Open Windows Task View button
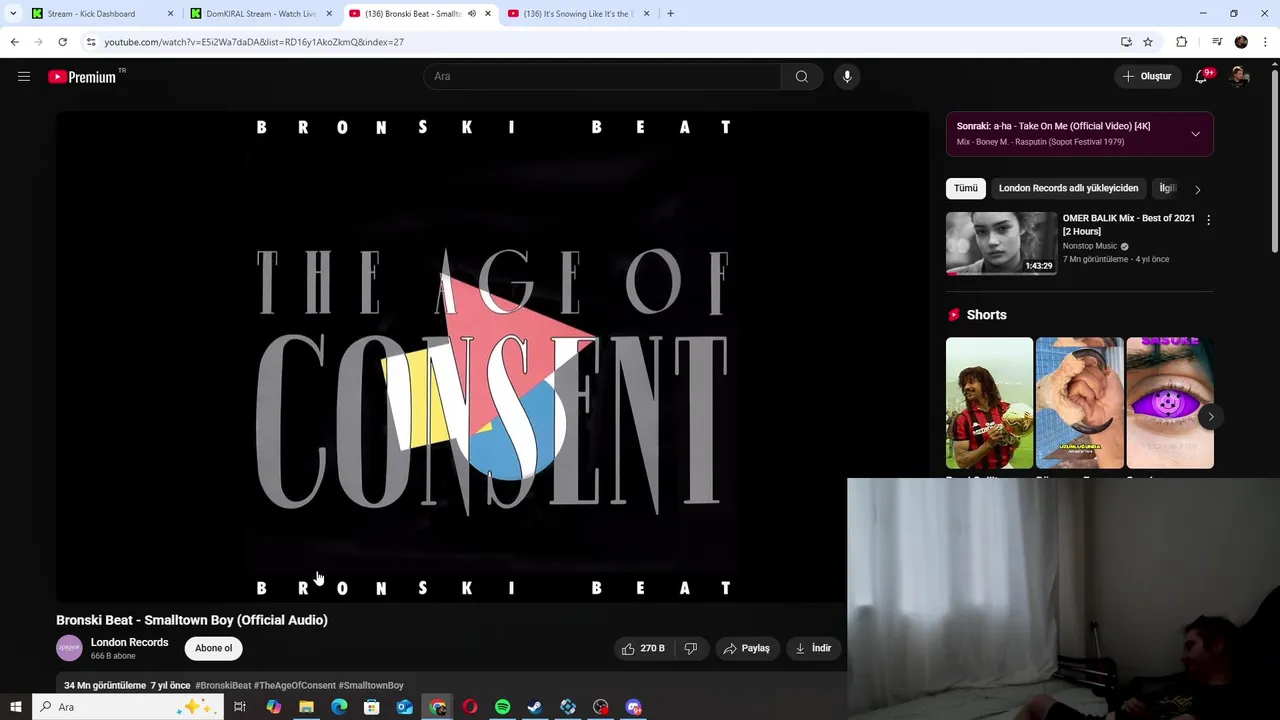The height and width of the screenshot is (720, 1280). click(x=240, y=707)
